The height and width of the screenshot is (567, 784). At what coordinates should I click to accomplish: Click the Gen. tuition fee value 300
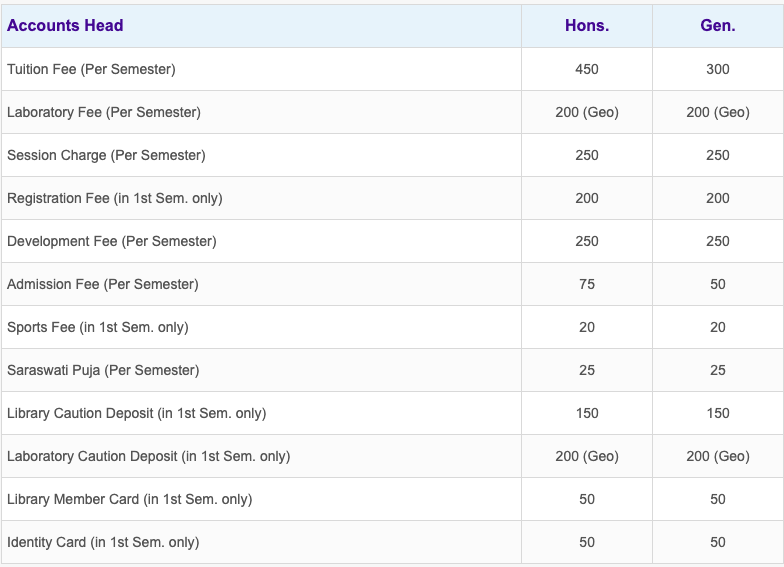pos(718,69)
